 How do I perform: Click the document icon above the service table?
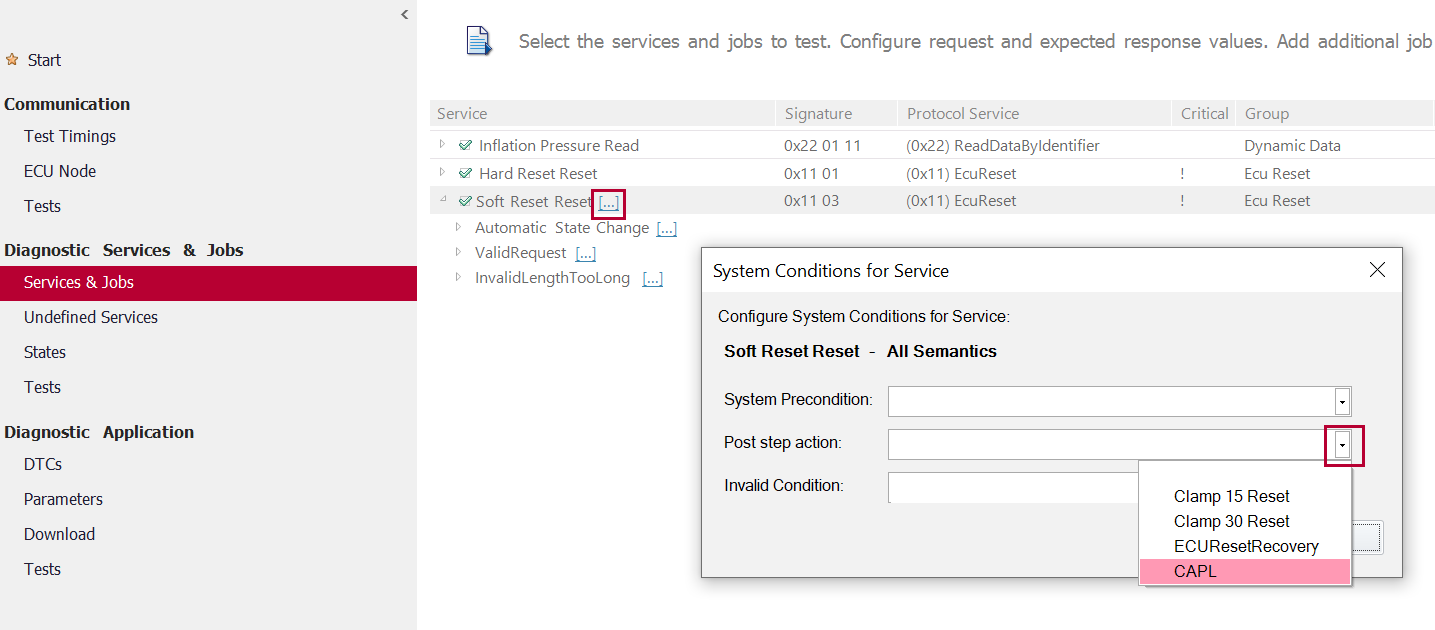pyautogui.click(x=479, y=41)
